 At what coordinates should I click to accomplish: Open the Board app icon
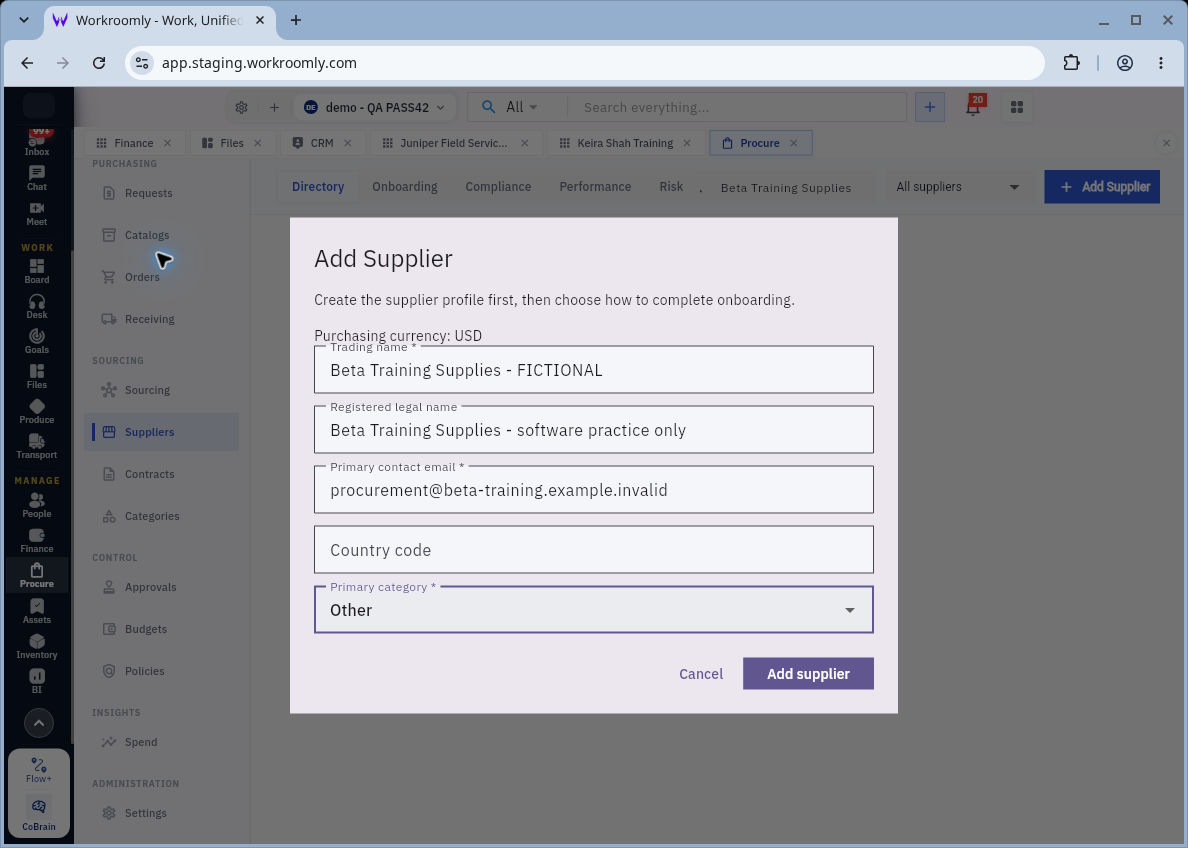click(36, 271)
